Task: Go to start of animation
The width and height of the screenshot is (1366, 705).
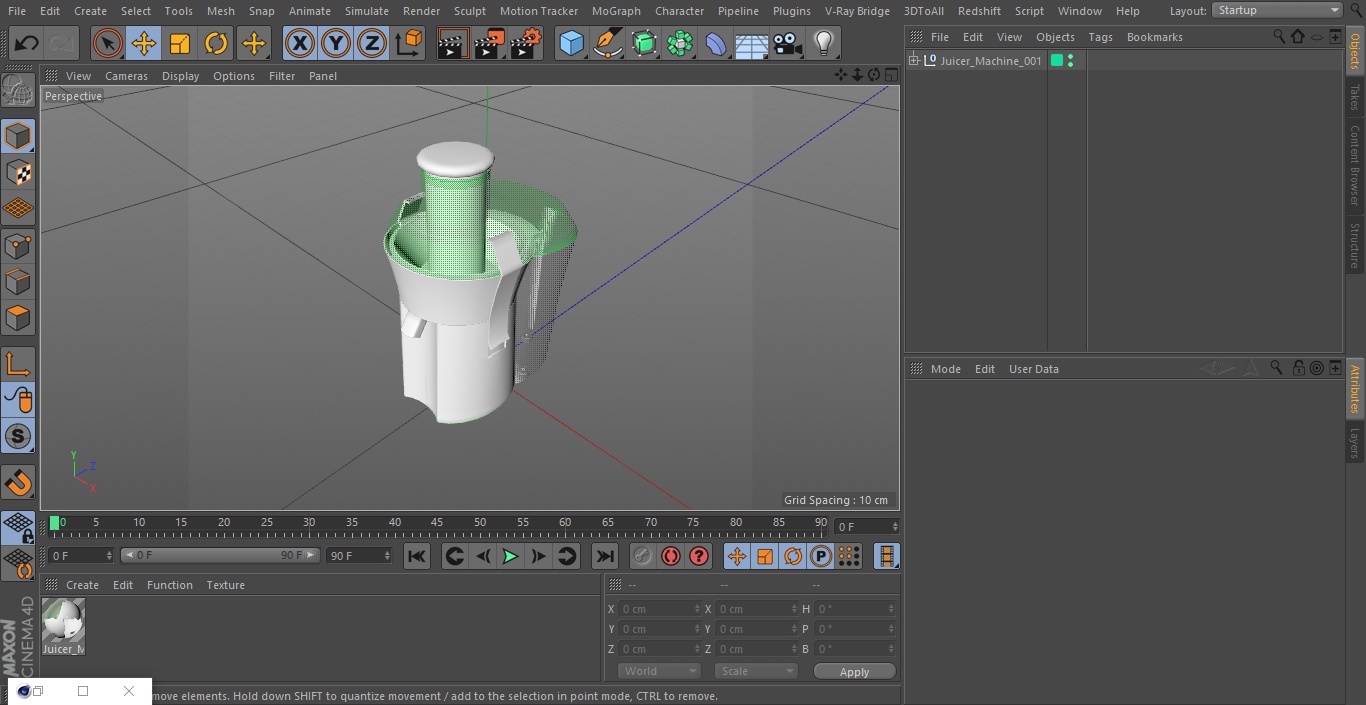Action: [417, 556]
